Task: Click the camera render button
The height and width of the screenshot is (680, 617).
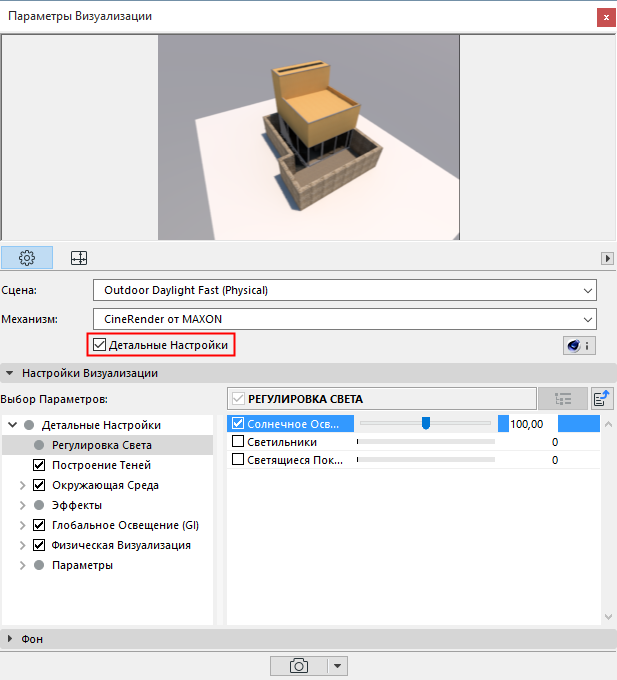Action: point(299,666)
